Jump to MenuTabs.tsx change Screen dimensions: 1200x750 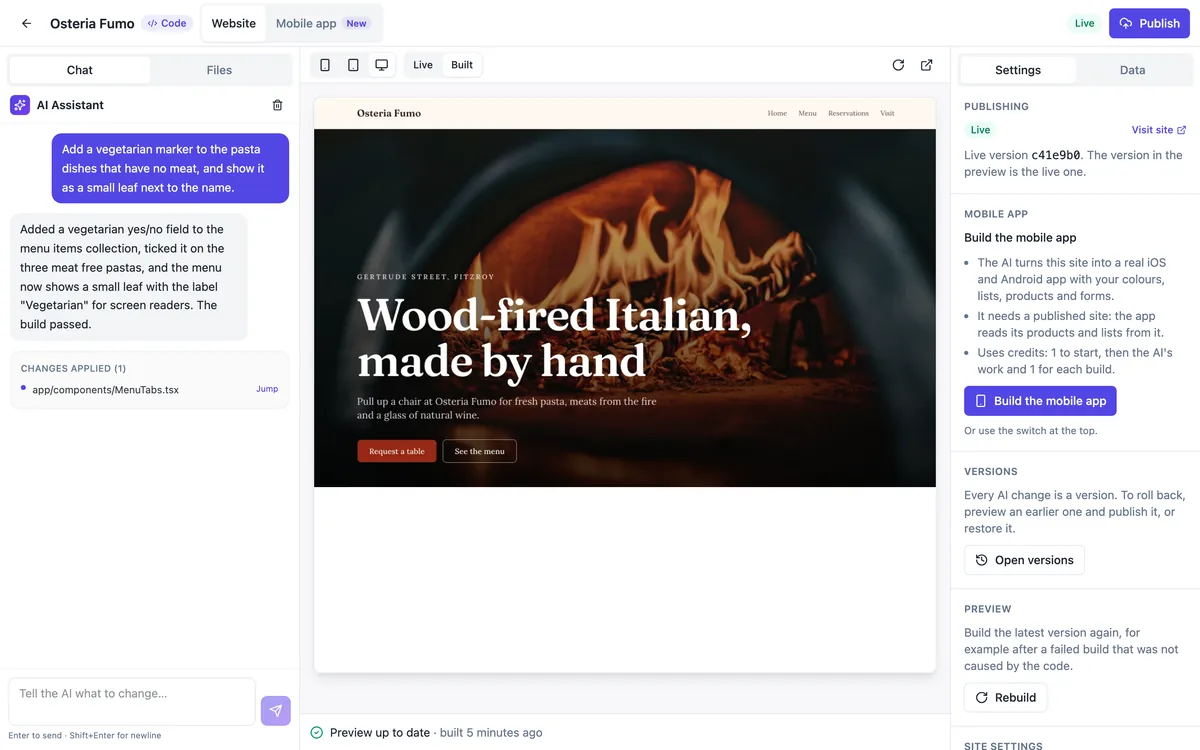tap(267, 389)
